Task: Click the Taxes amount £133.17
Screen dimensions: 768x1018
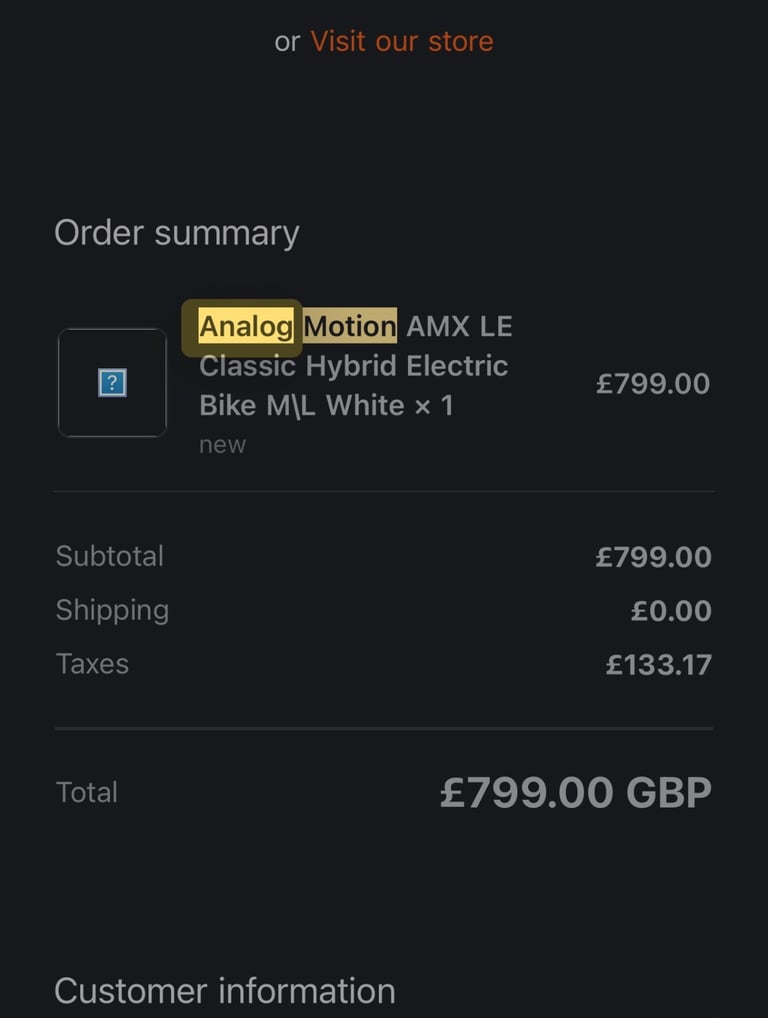Action: pyautogui.click(x=658, y=665)
